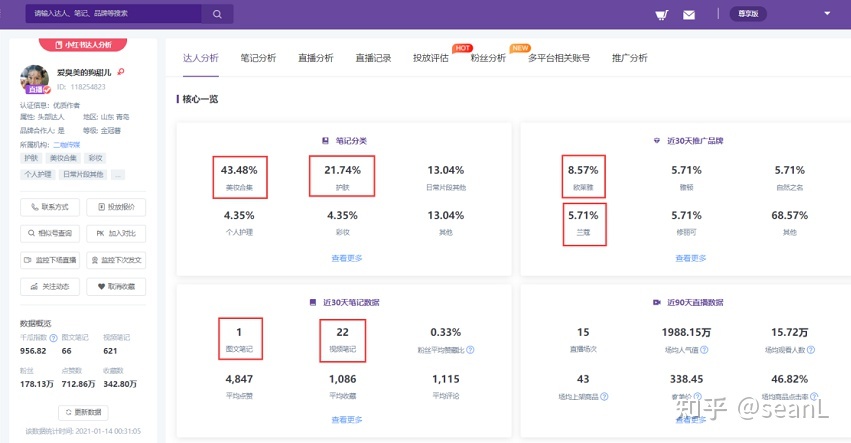
Task: Click the 护肤 tag in profile
Action: [x=31, y=158]
